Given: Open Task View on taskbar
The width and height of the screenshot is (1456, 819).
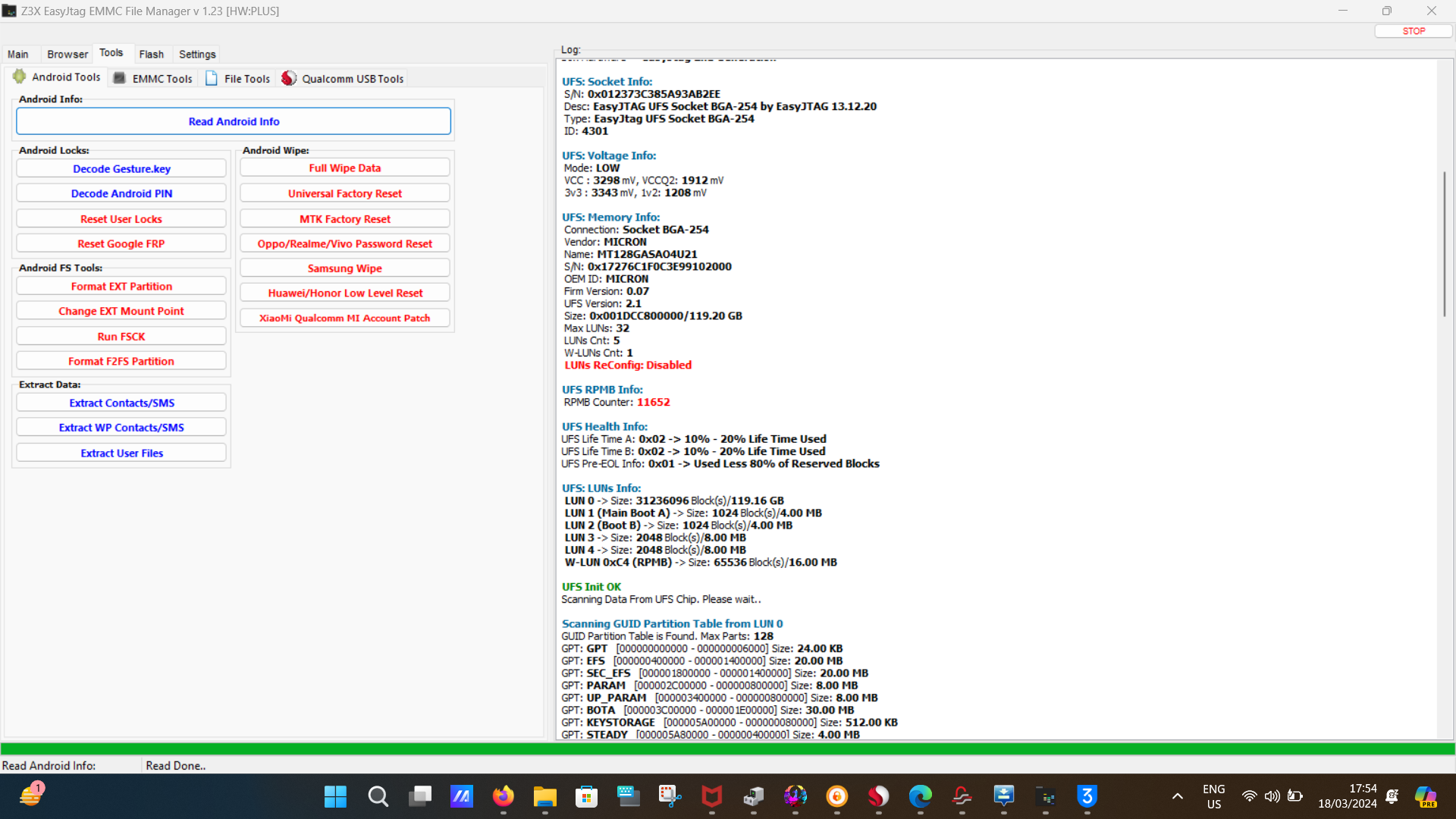Looking at the screenshot, I should 420,796.
